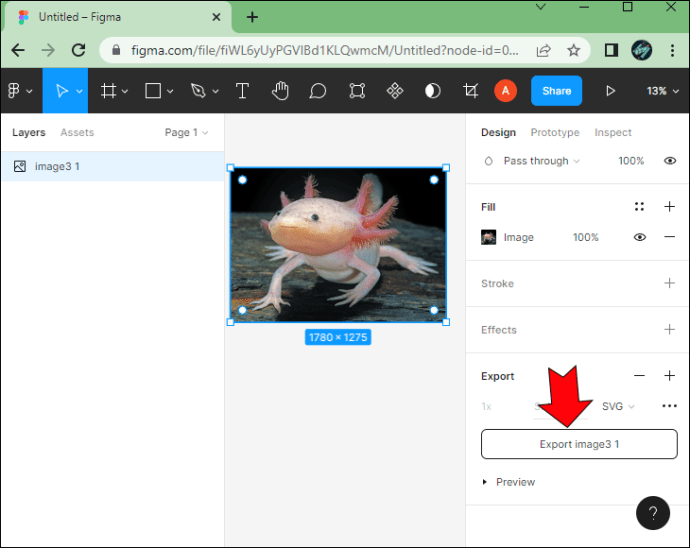Click the Image fill thumbnail swatch

click(488, 237)
